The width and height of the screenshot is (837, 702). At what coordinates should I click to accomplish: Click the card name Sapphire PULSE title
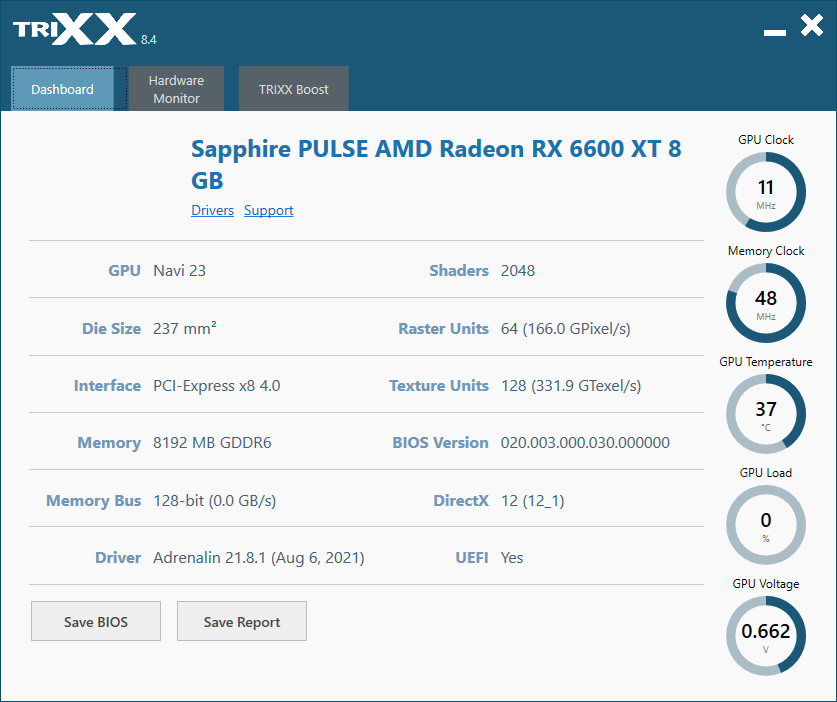(436, 164)
